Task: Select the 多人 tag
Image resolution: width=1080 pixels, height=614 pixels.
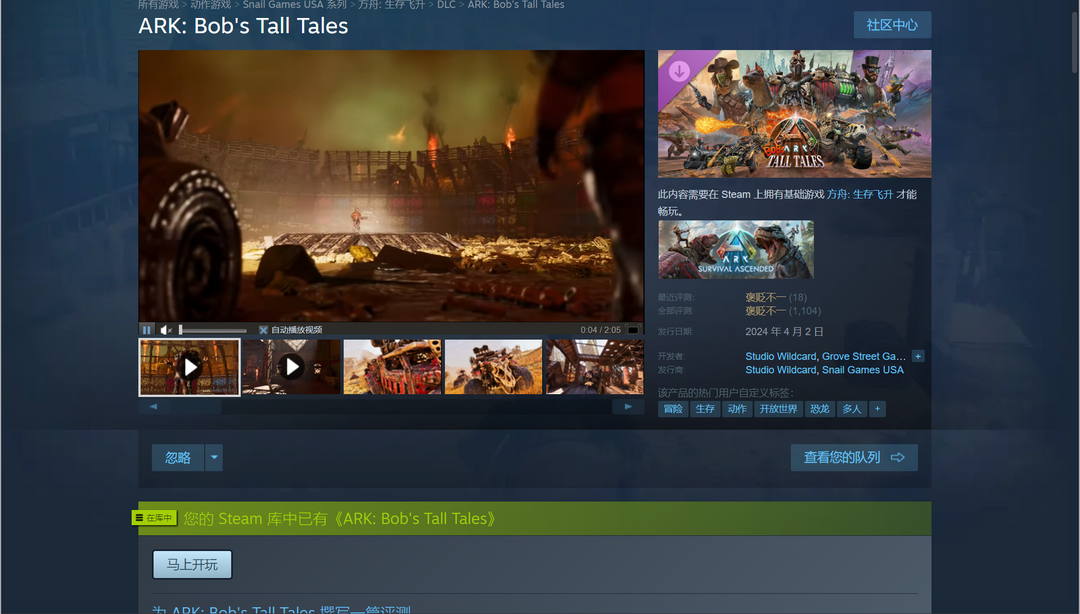Action: (x=852, y=409)
